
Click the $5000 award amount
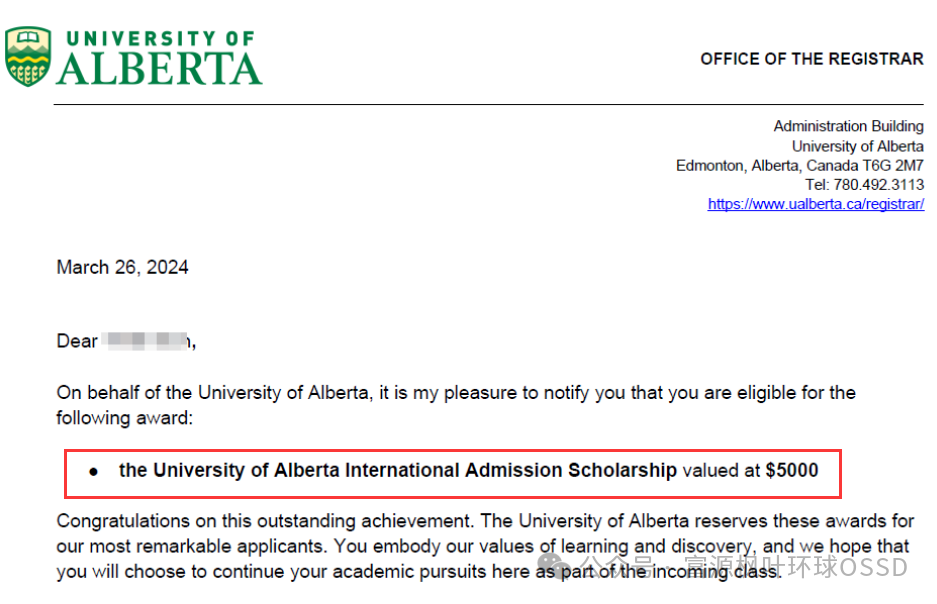[x=792, y=470]
